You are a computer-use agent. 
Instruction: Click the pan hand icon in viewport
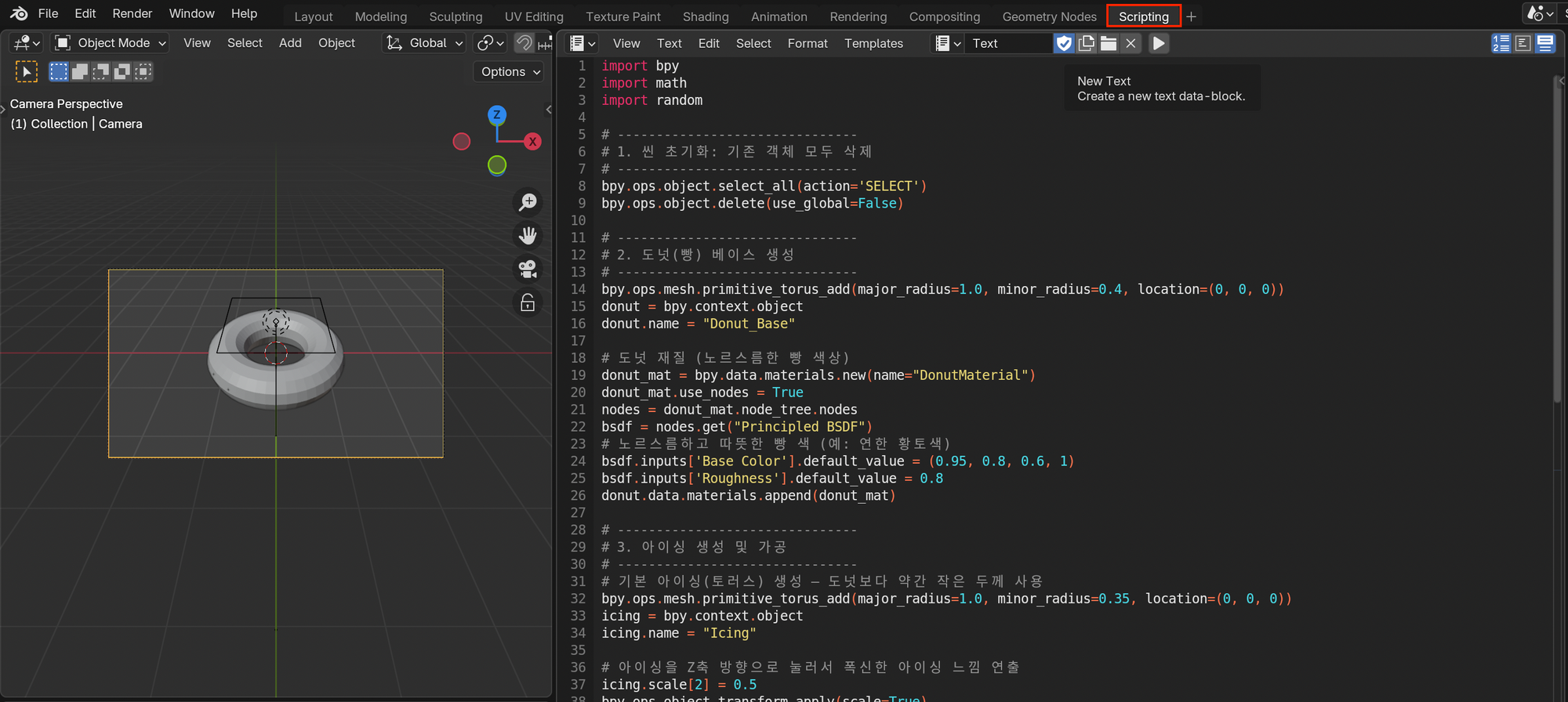point(528,236)
